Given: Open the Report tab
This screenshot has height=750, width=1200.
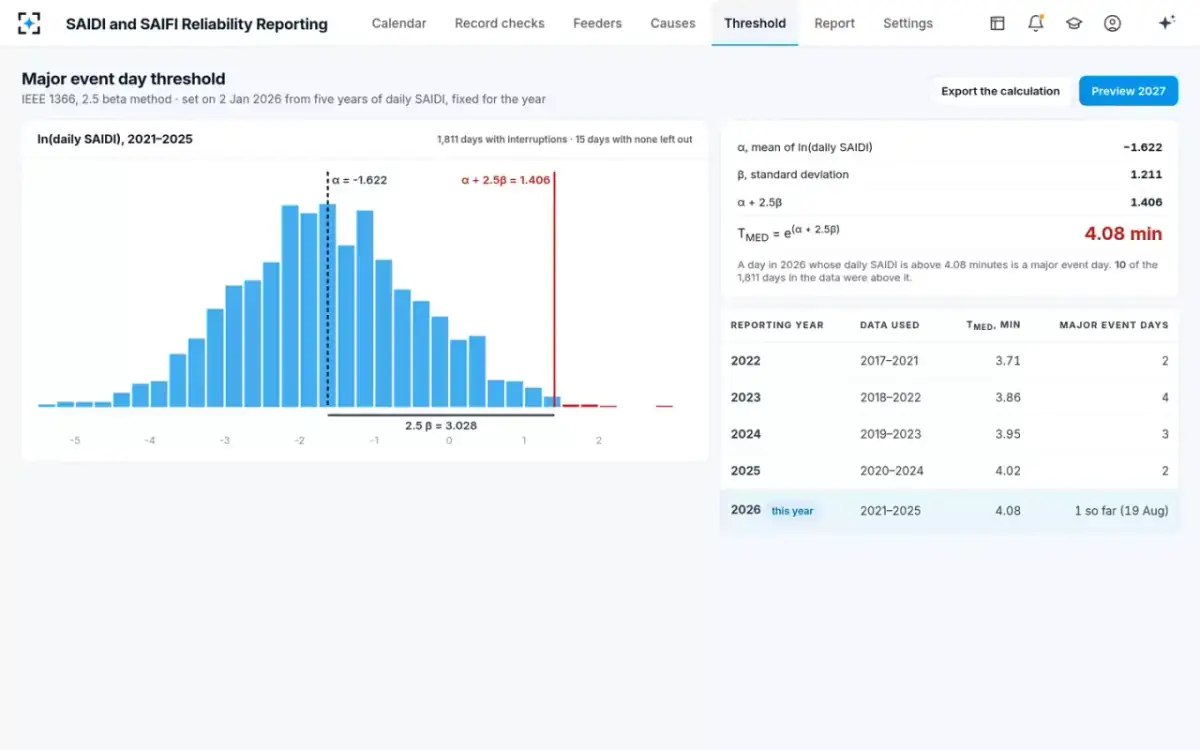Looking at the screenshot, I should pyautogui.click(x=834, y=23).
